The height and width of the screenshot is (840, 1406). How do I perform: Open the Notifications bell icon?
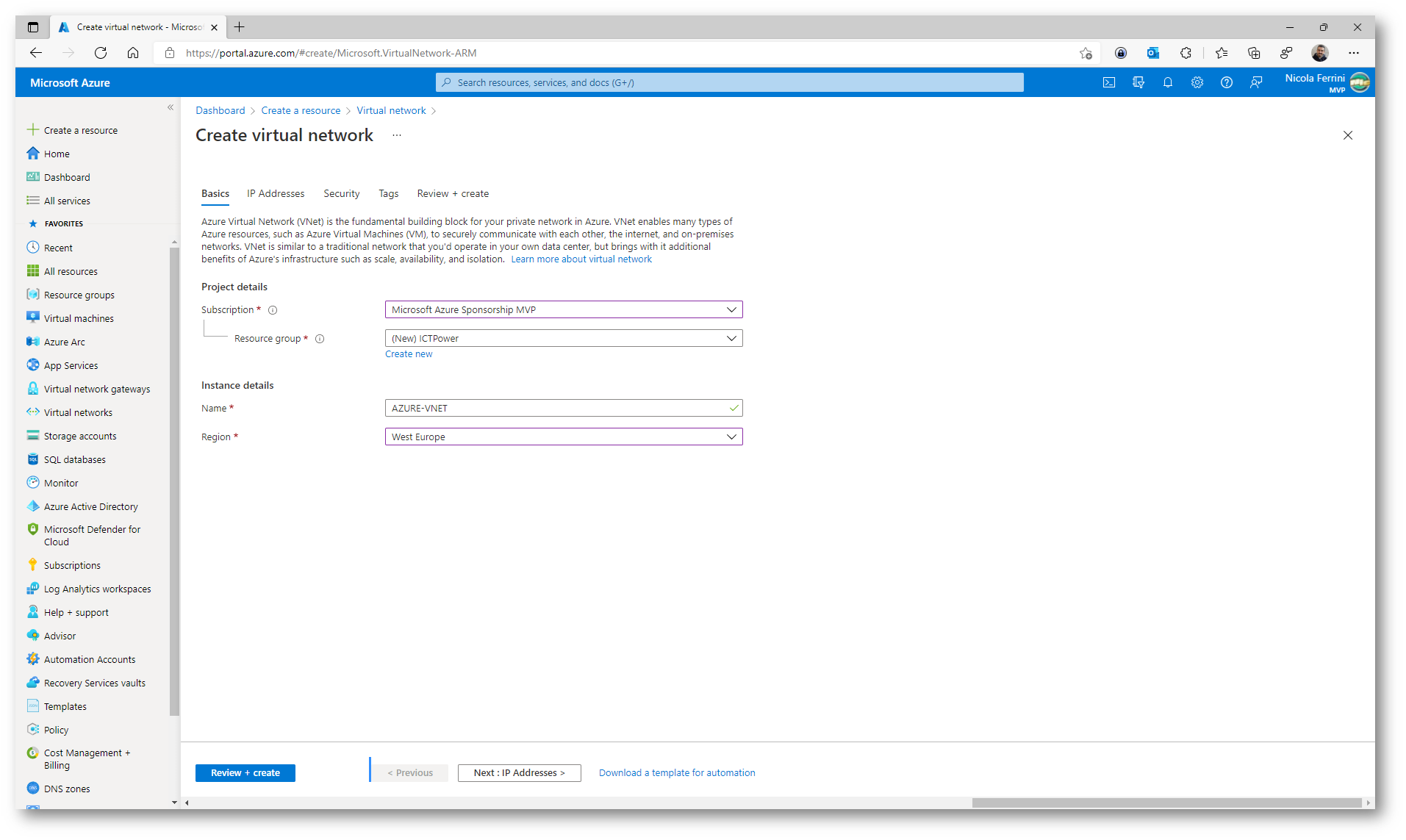[1168, 82]
